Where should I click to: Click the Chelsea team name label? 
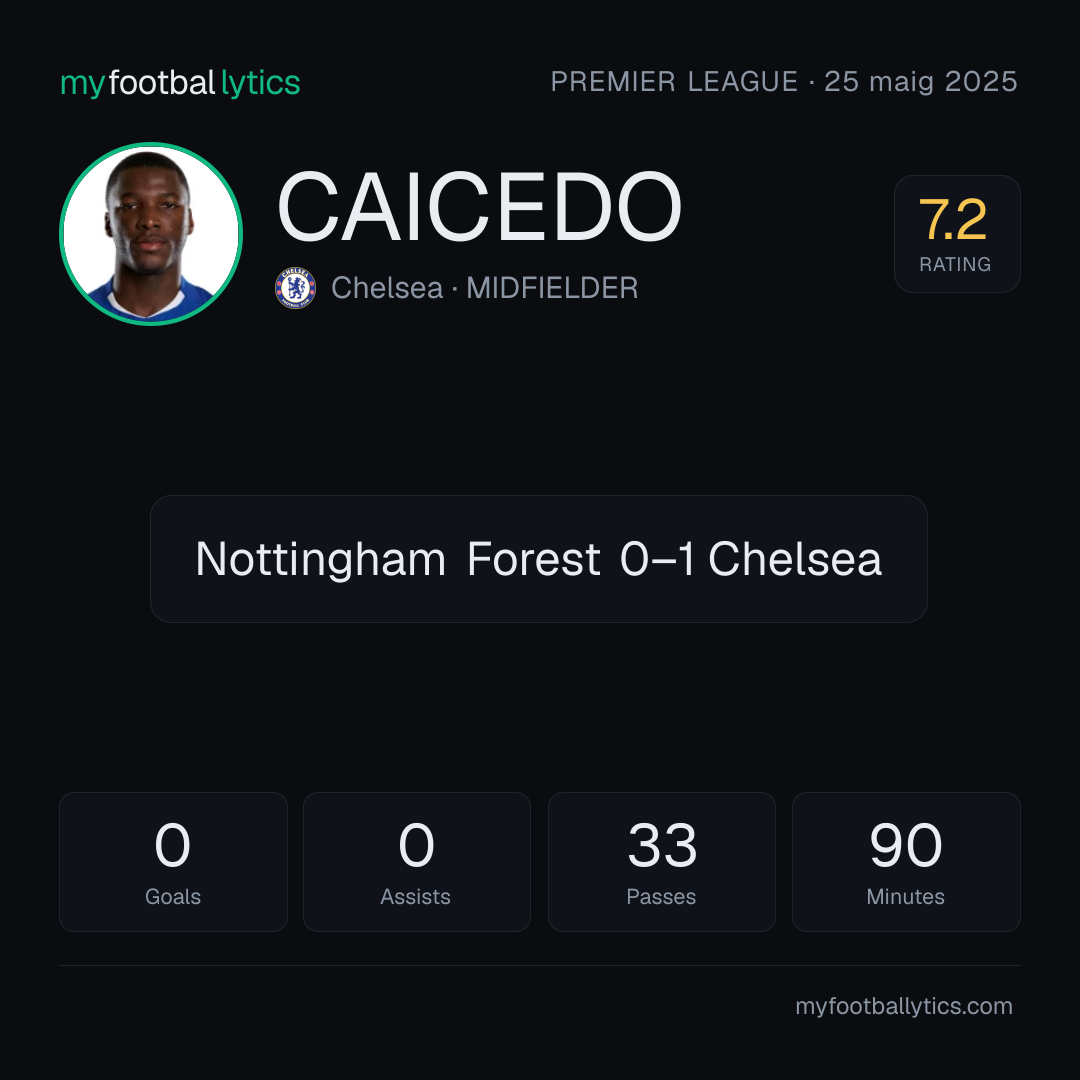point(387,288)
